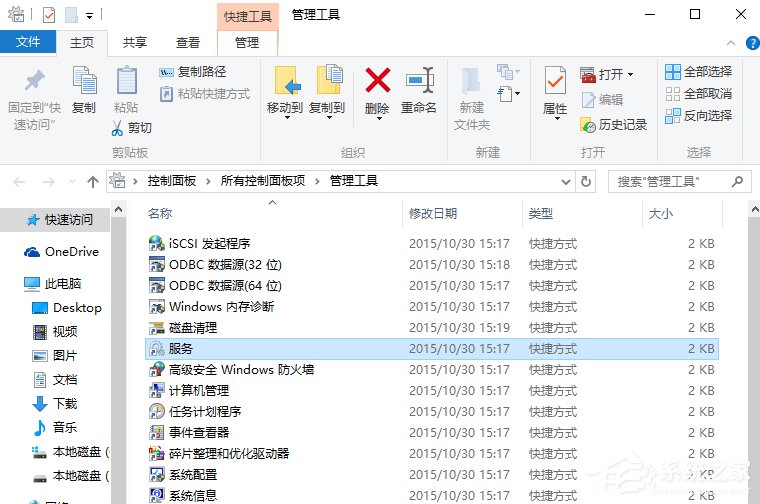Select This PC (此电脑) in sidebar
The image size is (760, 504).
click(52, 284)
